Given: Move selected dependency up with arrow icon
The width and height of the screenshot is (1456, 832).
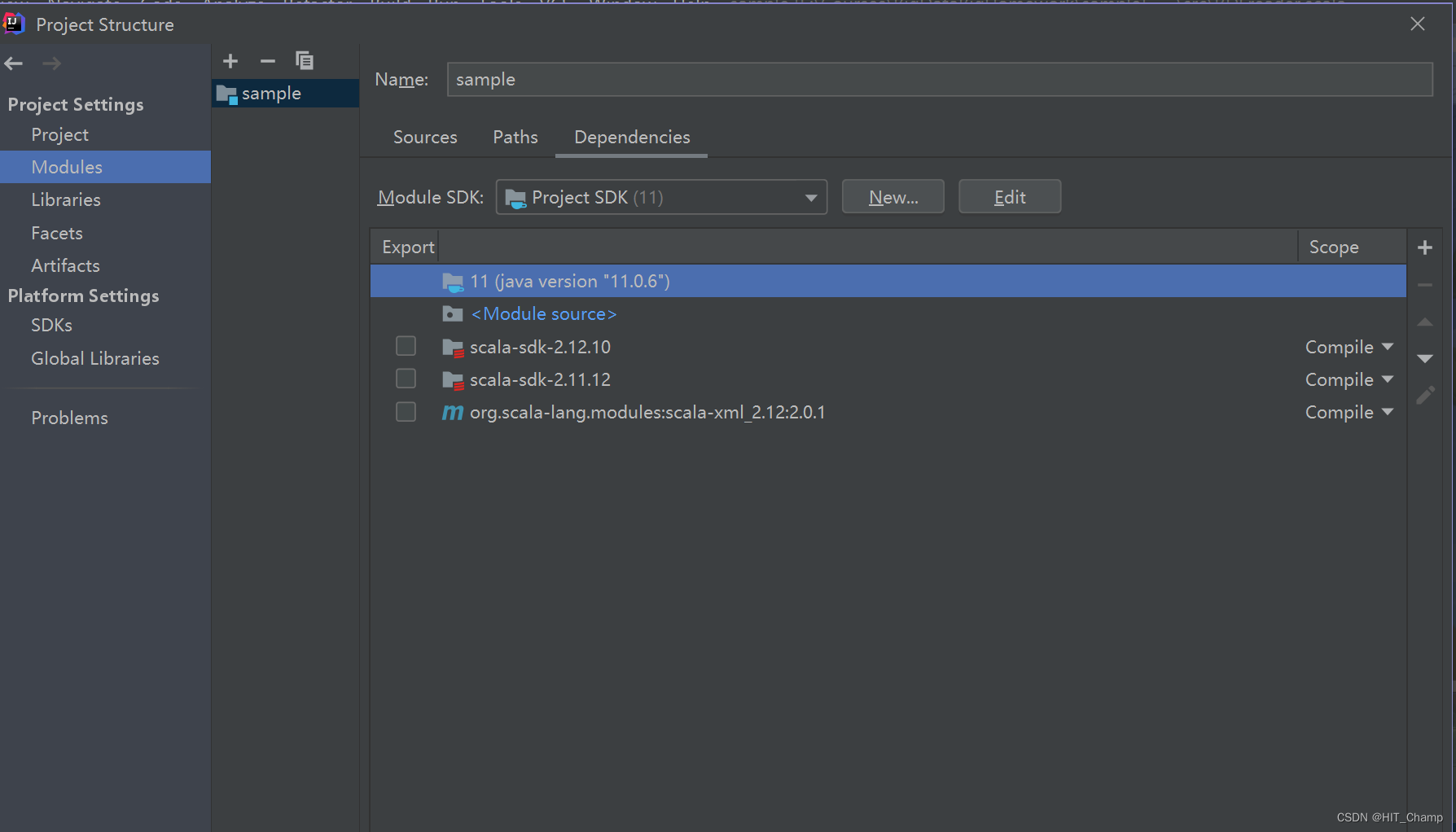Looking at the screenshot, I should [1425, 322].
